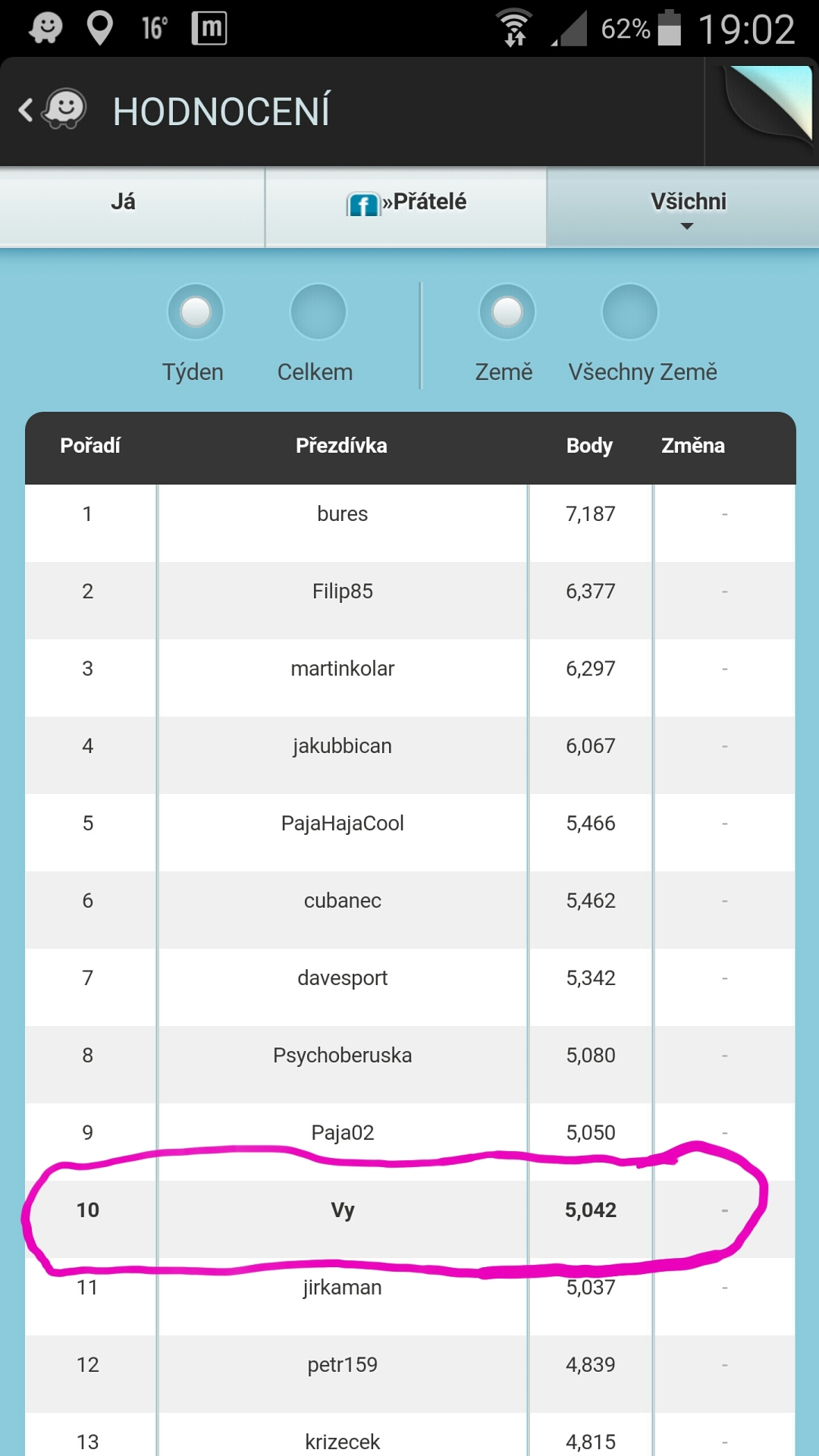The image size is (819, 1456).
Task: Select the Celkem radio button
Action: coord(318,312)
